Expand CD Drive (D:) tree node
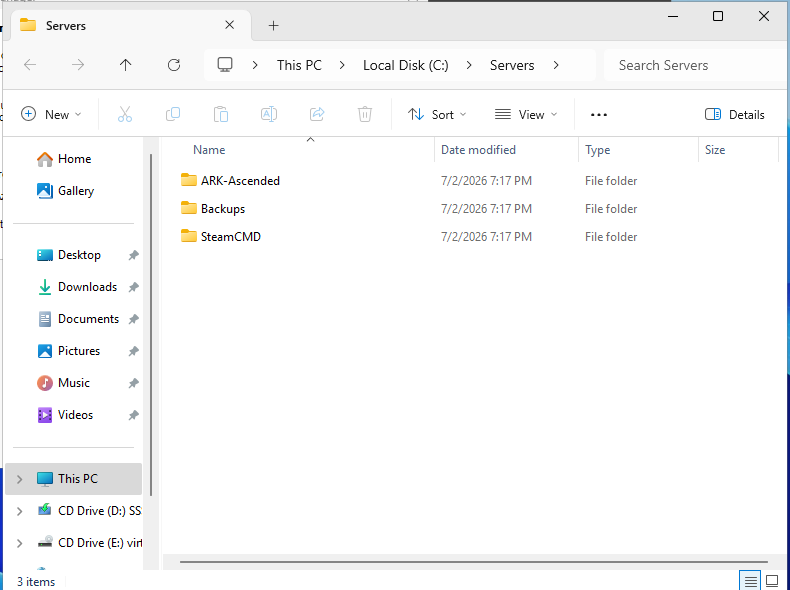790x590 pixels. [20, 511]
